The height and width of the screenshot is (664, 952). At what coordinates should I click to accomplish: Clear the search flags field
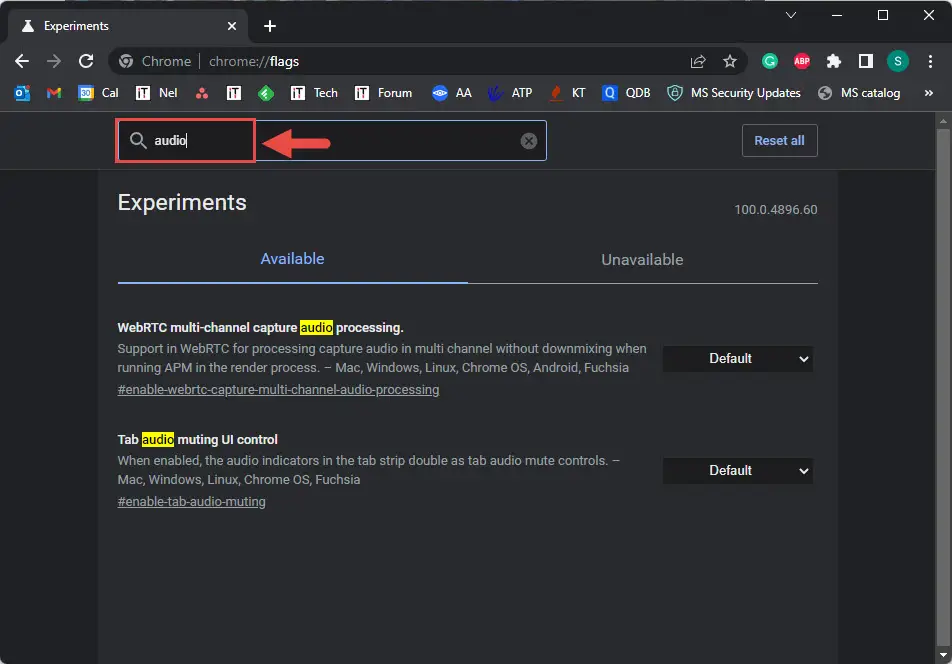click(x=529, y=141)
